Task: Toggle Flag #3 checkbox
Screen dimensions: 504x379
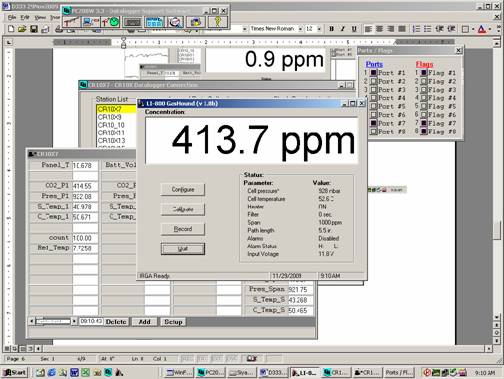Action: coord(424,89)
